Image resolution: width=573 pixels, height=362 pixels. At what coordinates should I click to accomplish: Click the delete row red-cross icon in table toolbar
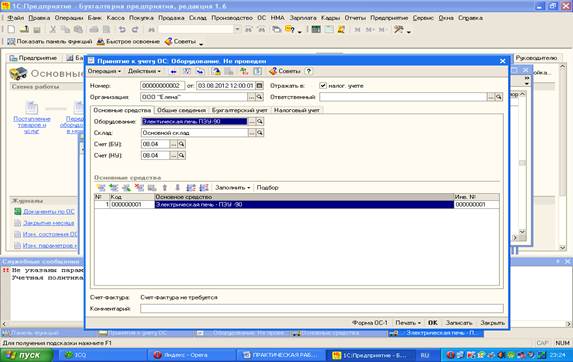tap(139, 188)
